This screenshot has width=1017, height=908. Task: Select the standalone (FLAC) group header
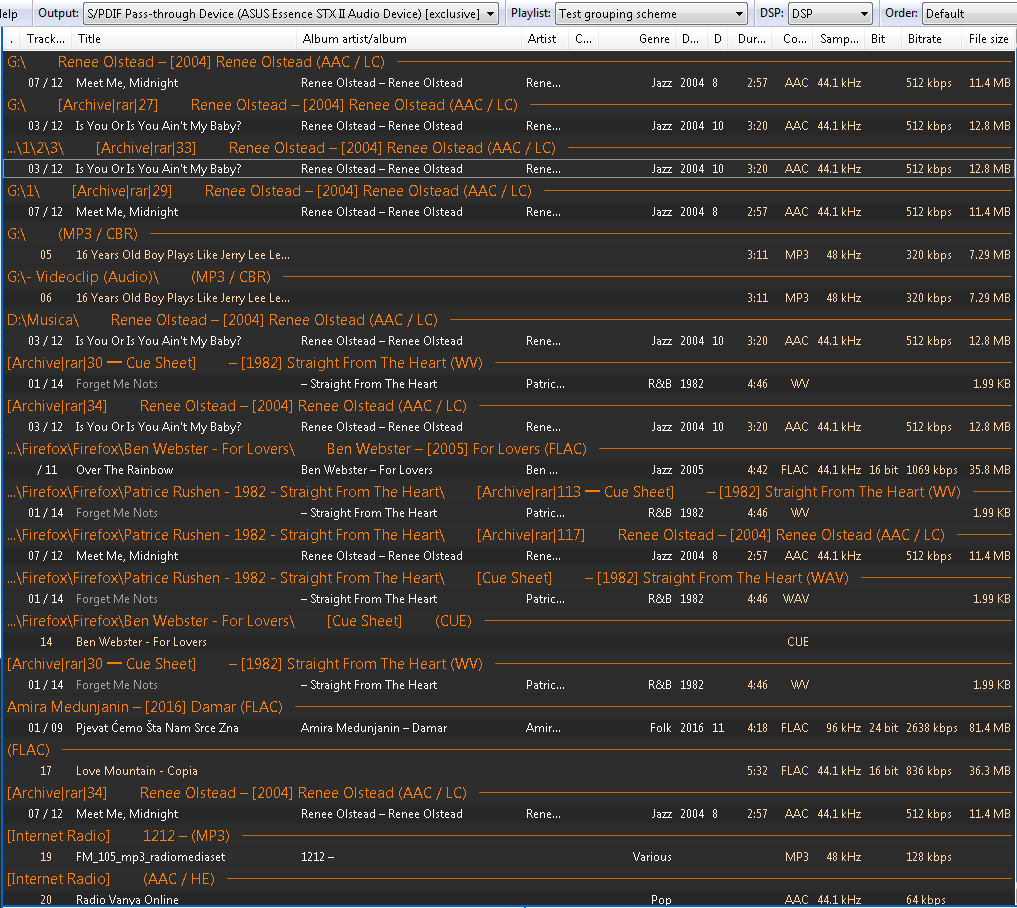508,750
